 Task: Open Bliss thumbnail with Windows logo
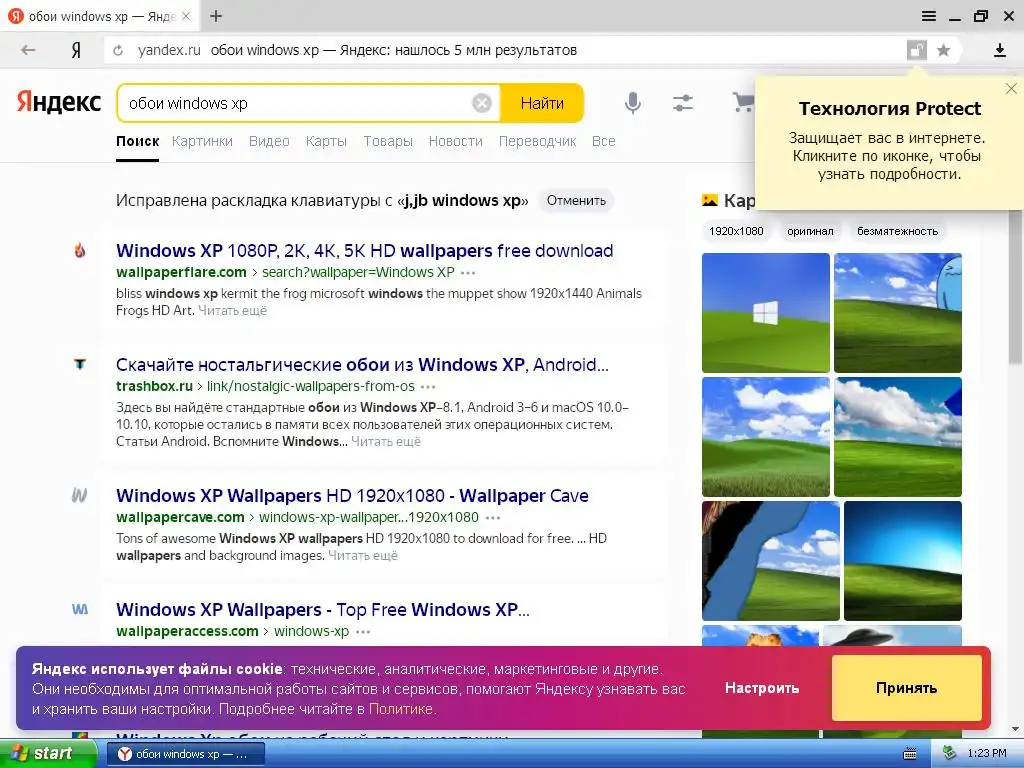pyautogui.click(x=765, y=313)
